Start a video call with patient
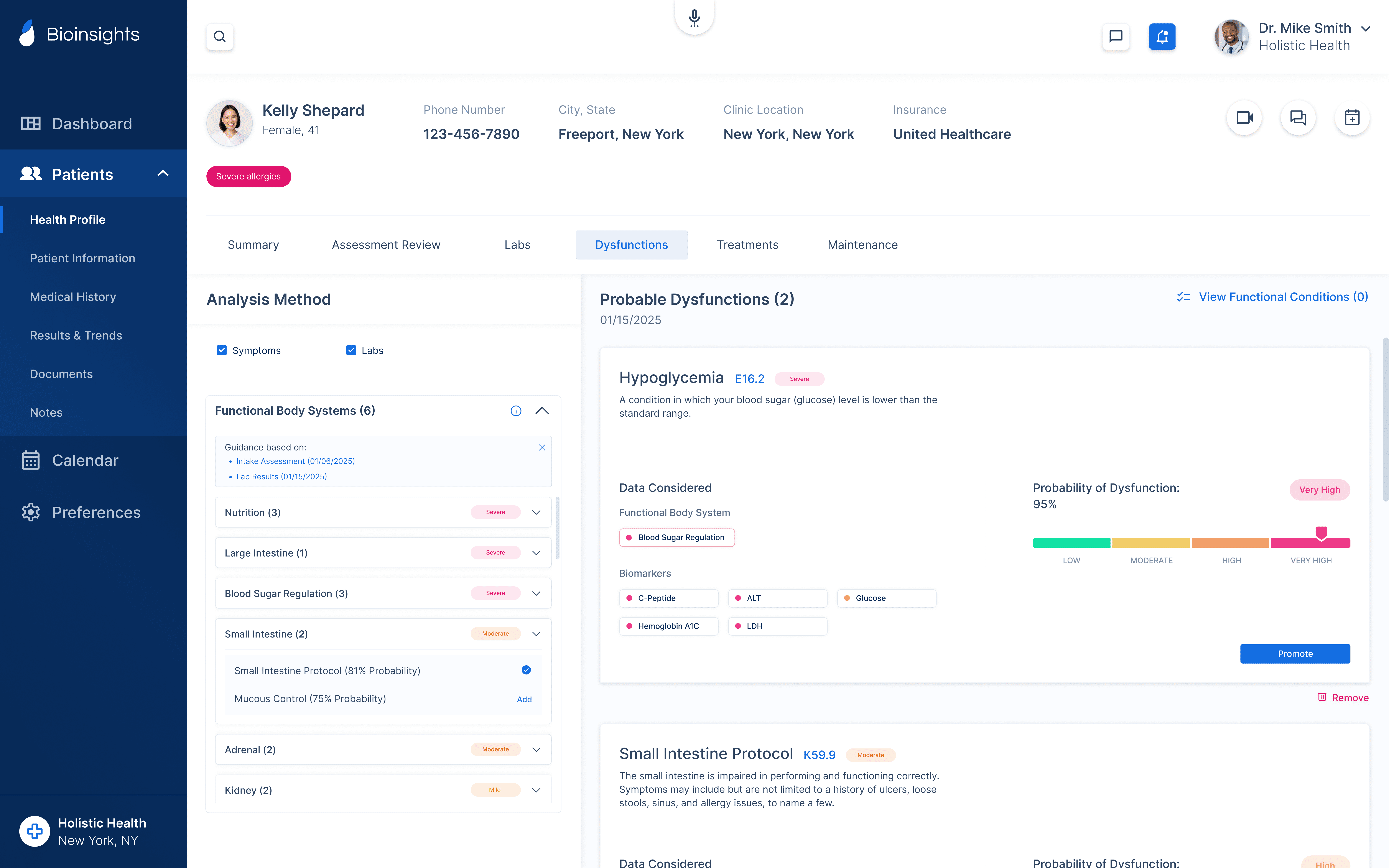Viewport: 1389px width, 868px height. click(1244, 118)
